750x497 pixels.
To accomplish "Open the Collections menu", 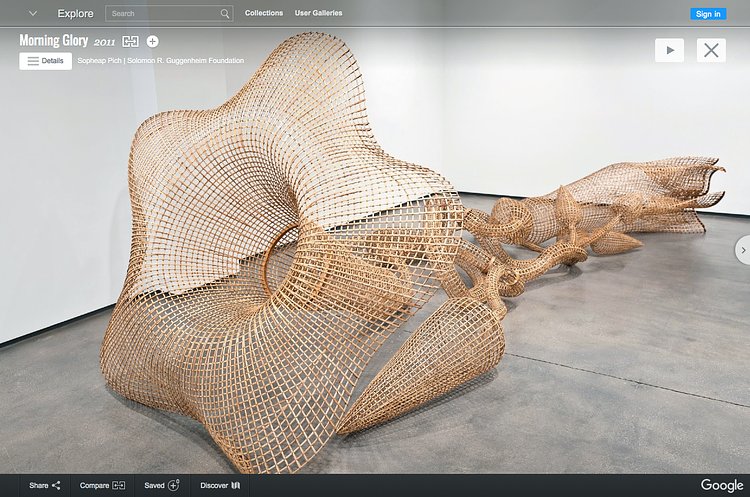I will click(264, 14).
